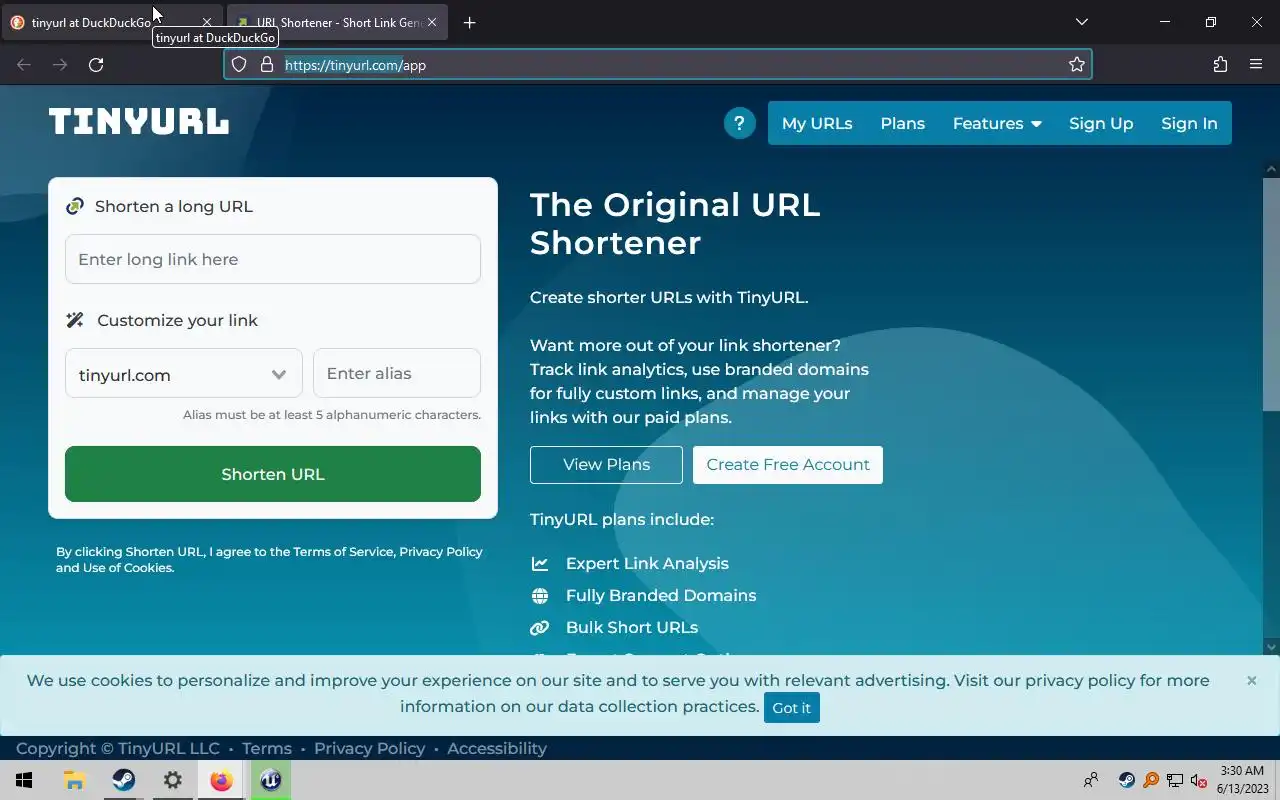The width and height of the screenshot is (1280, 800).
Task: Click the link icon beside Bulk Short URLs
Action: [540, 628]
